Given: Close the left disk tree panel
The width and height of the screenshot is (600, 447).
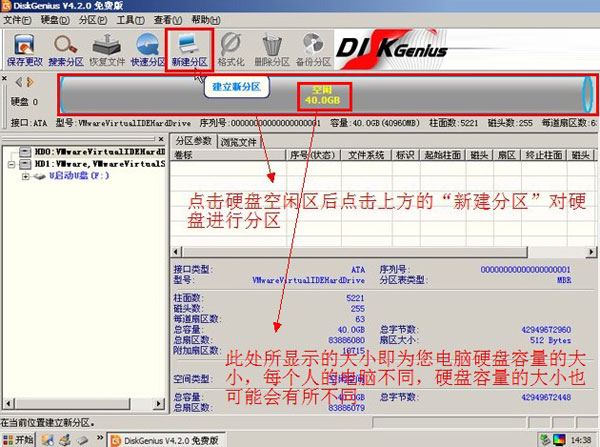Looking at the screenshot, I should click(x=161, y=139).
